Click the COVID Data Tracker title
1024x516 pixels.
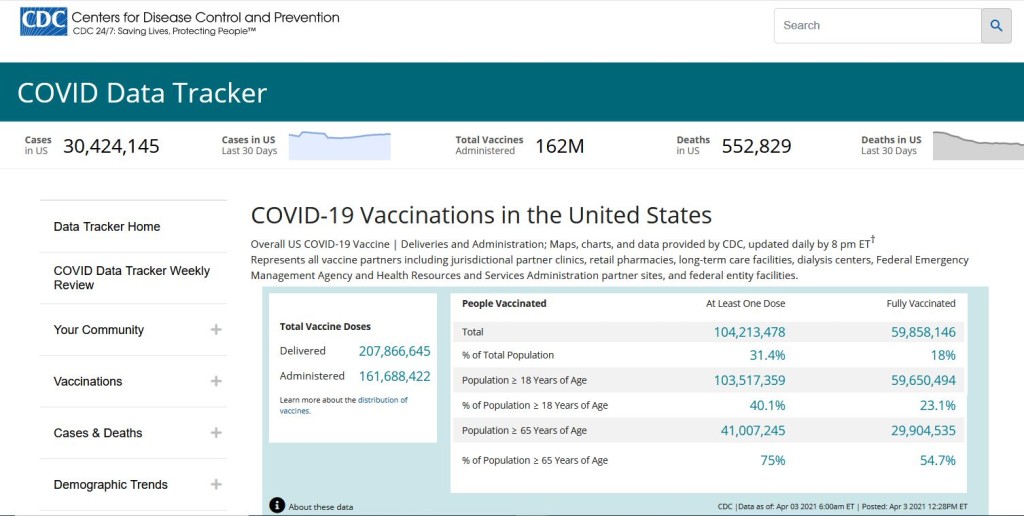142,93
